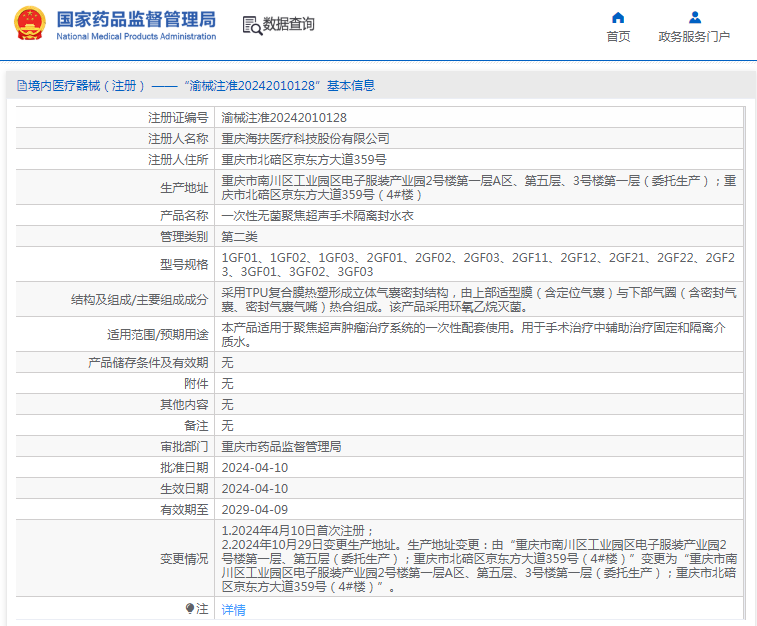Viewport: 757px width, 626px height.
Task: Click the 数据查询 heading text
Action: point(289,24)
